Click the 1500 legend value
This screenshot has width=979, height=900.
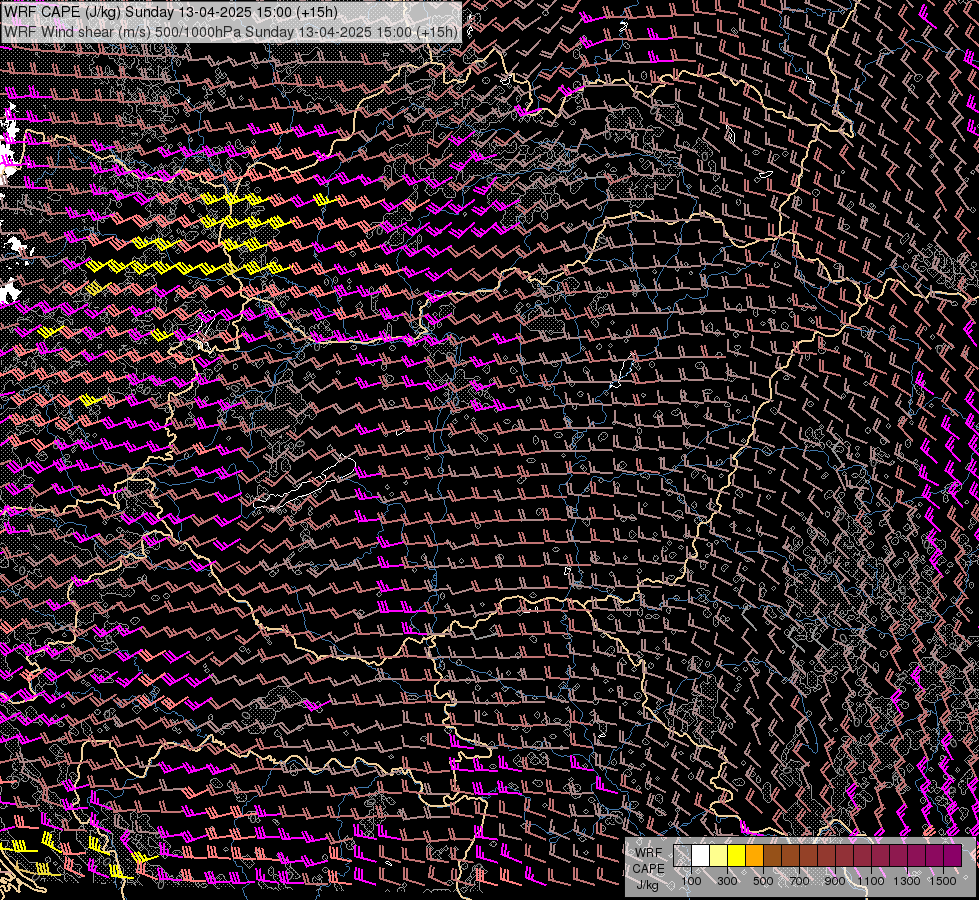[943, 881]
